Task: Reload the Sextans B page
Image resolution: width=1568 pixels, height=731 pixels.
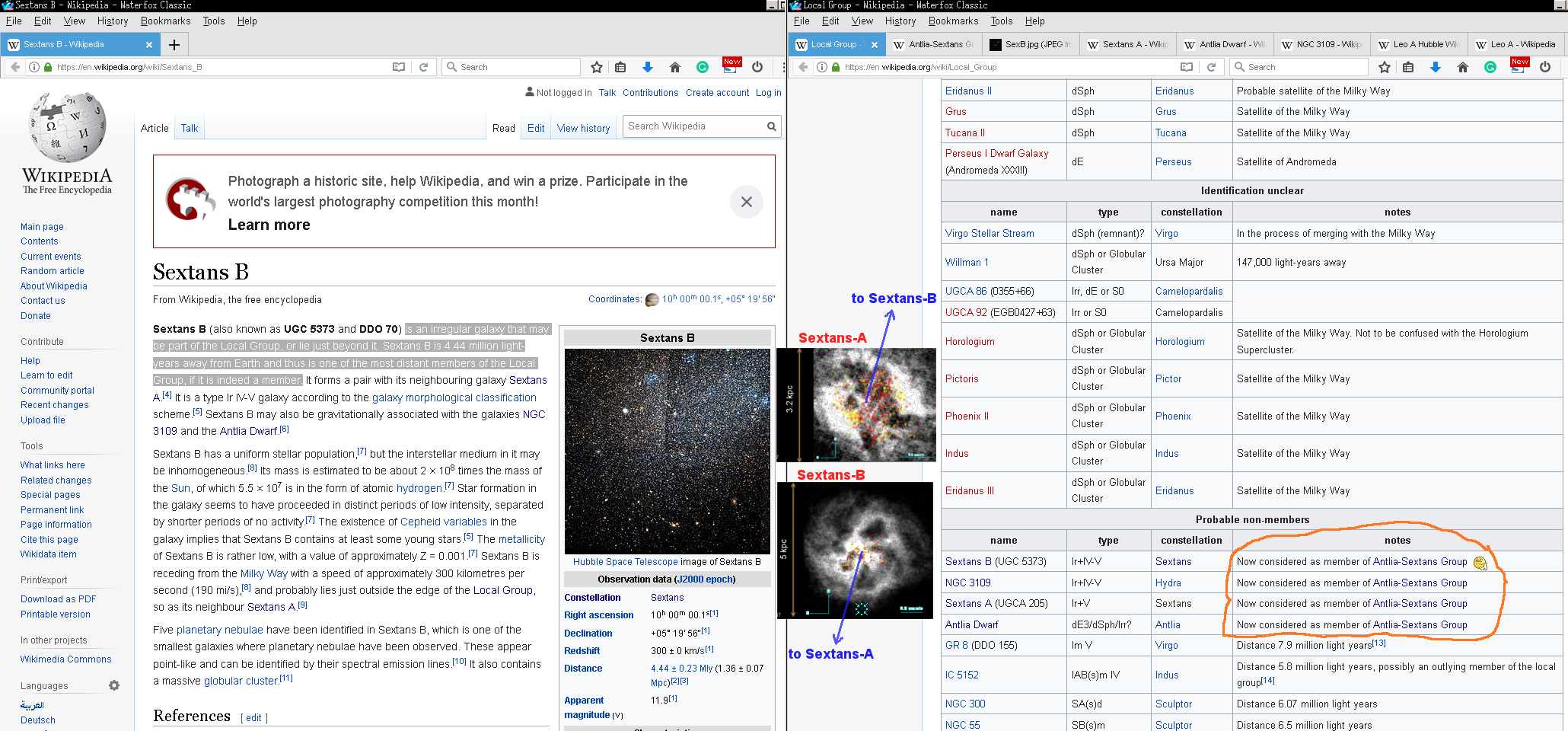Action: coord(423,67)
